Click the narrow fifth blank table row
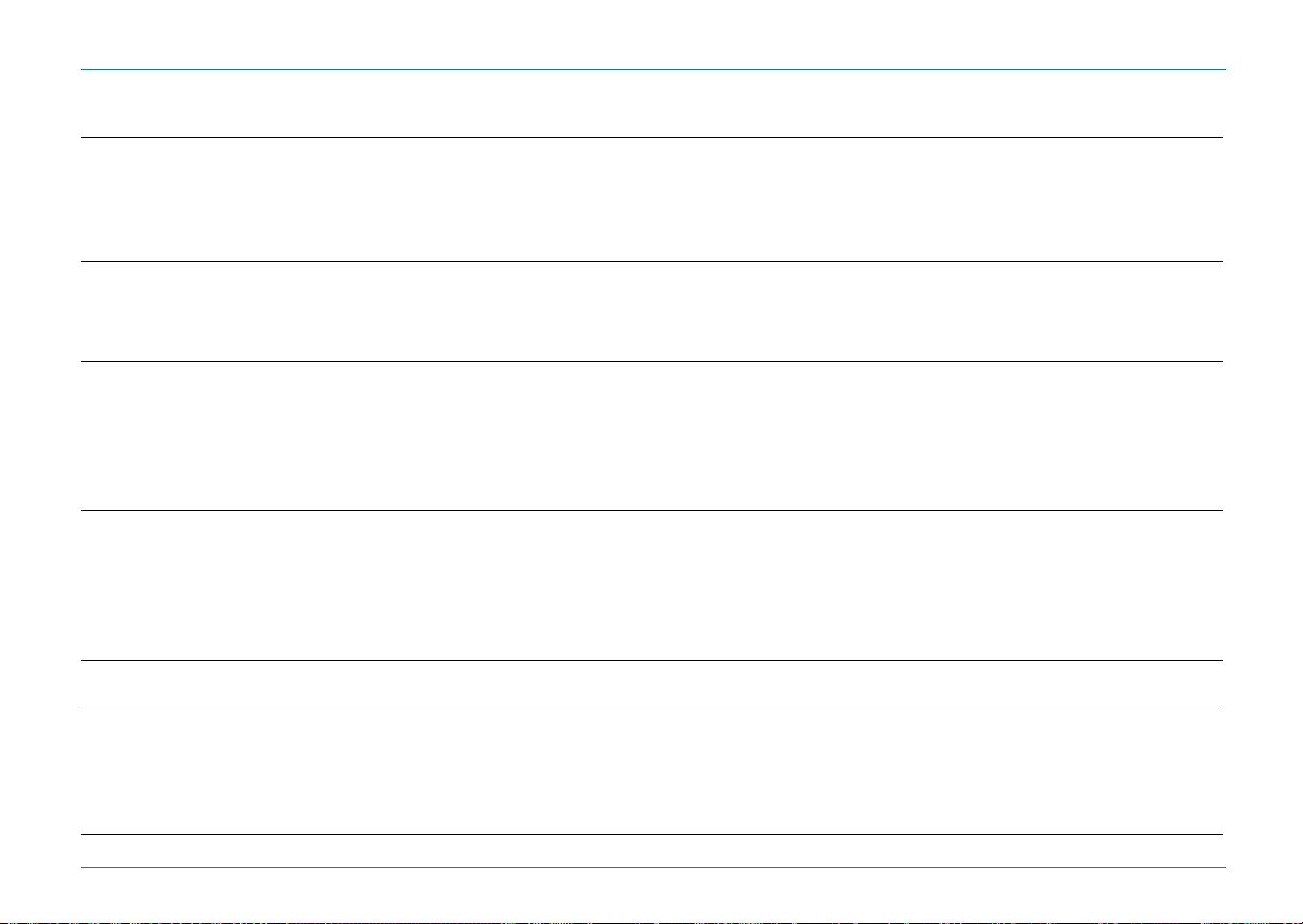Screen dimensions: 1303x924 click(x=651, y=685)
